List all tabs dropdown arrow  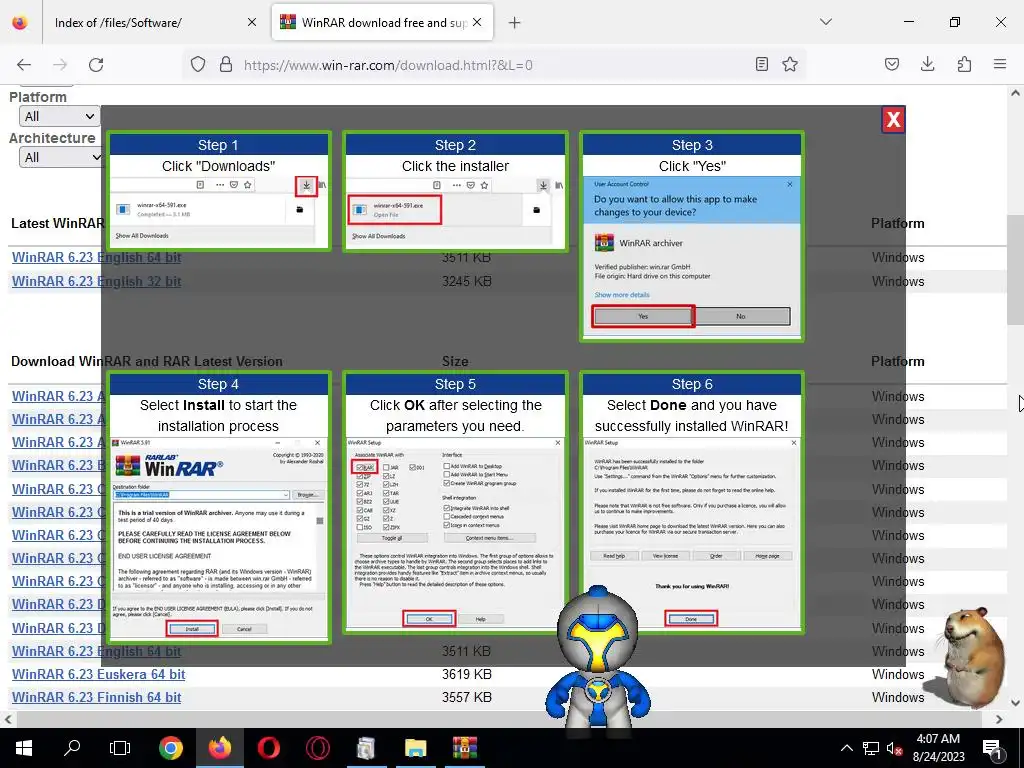click(x=825, y=22)
